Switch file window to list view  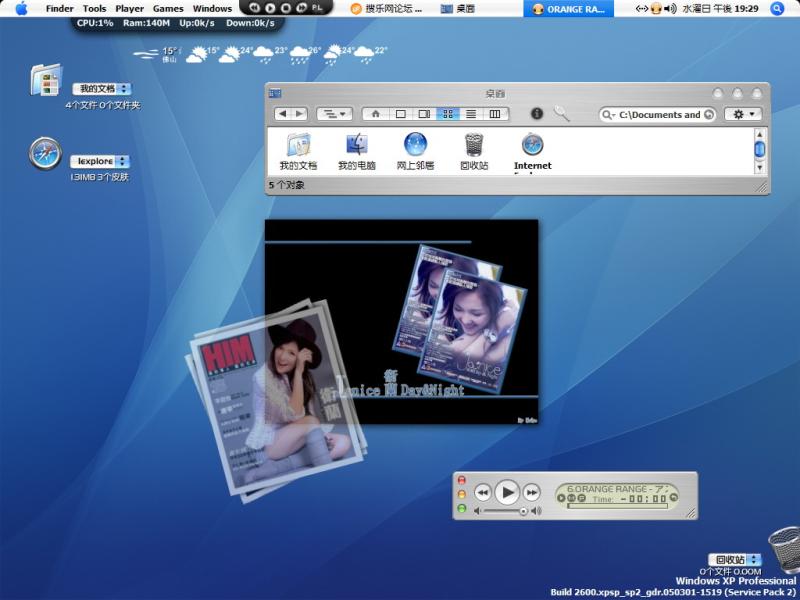tap(471, 114)
